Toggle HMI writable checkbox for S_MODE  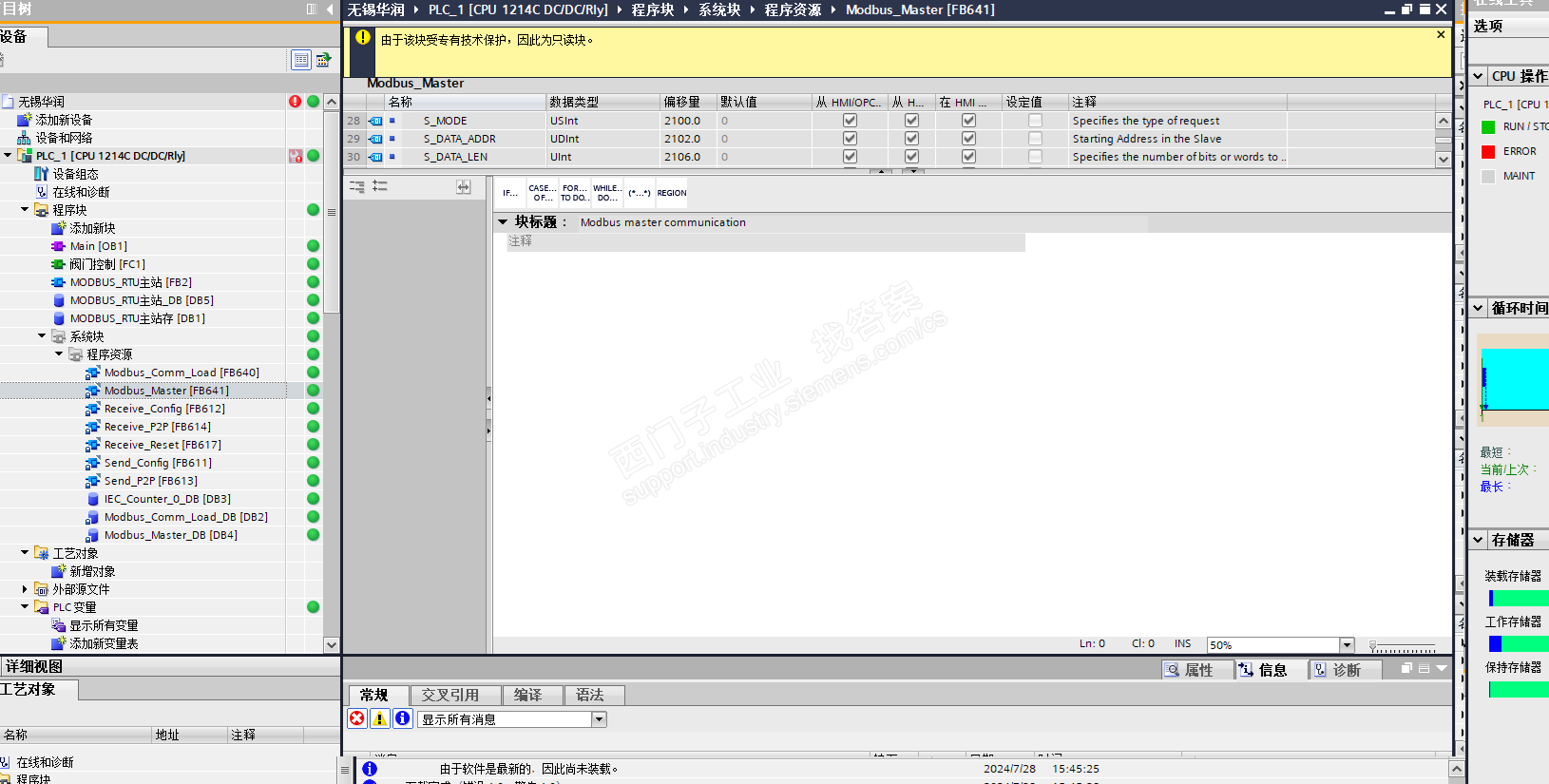click(911, 121)
